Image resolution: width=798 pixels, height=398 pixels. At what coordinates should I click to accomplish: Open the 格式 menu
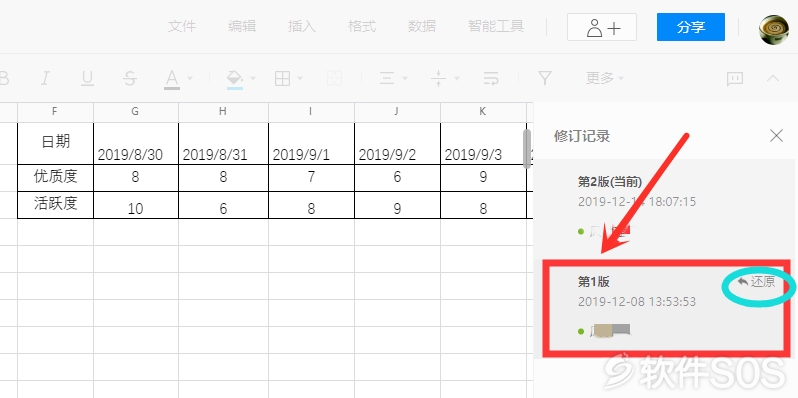(x=362, y=26)
